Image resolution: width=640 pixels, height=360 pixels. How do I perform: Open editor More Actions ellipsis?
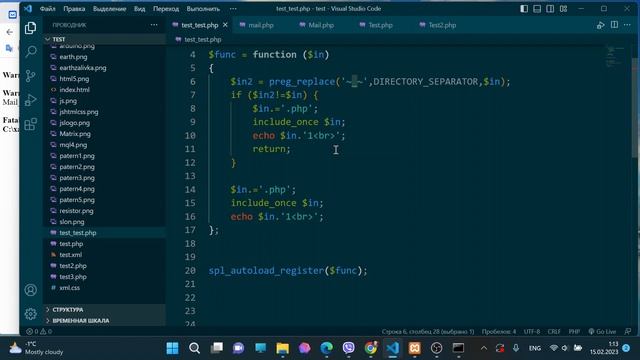point(627,25)
